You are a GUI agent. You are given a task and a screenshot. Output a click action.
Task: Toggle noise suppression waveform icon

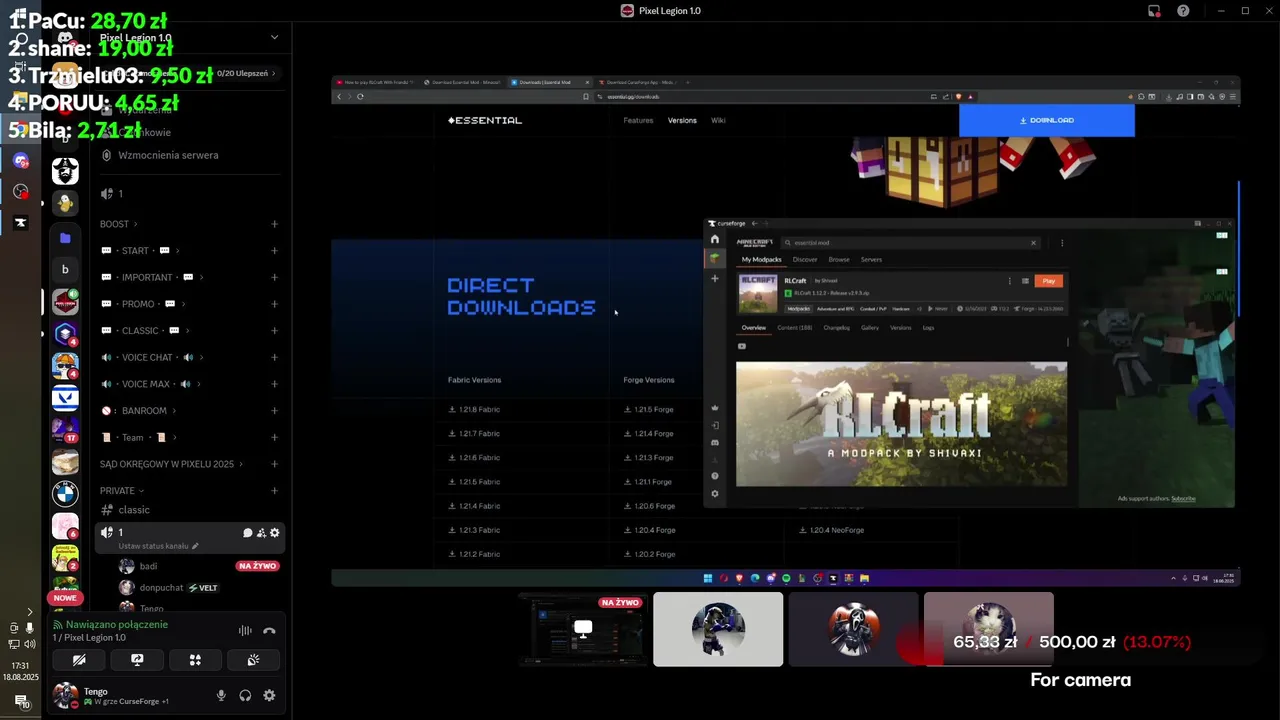[x=245, y=631]
